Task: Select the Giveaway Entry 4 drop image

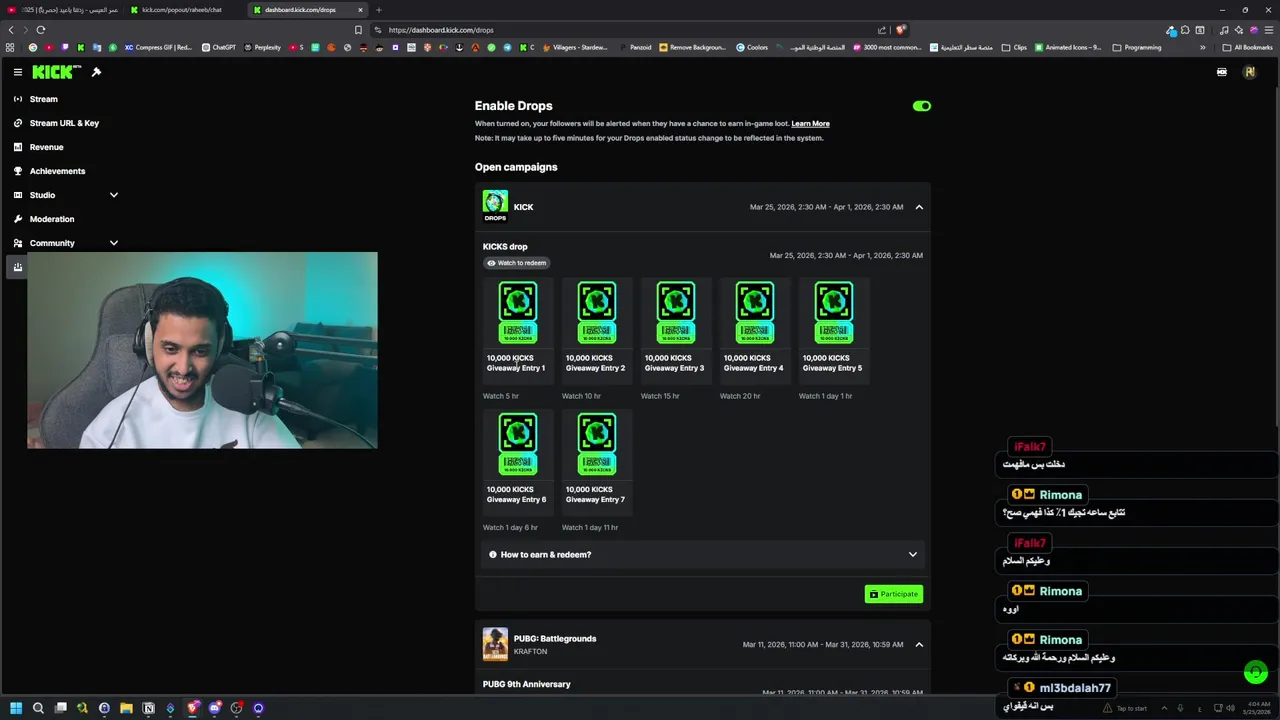Action: (x=755, y=313)
